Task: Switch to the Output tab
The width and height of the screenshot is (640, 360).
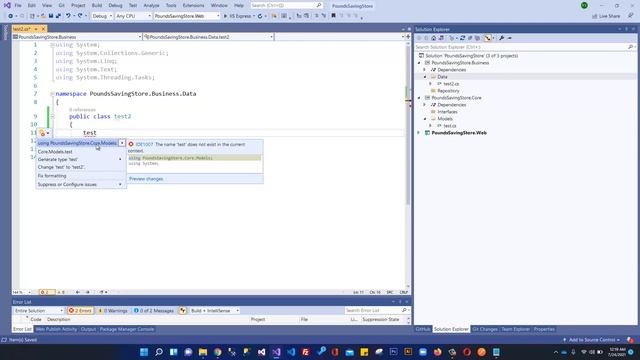Action: tap(88, 329)
